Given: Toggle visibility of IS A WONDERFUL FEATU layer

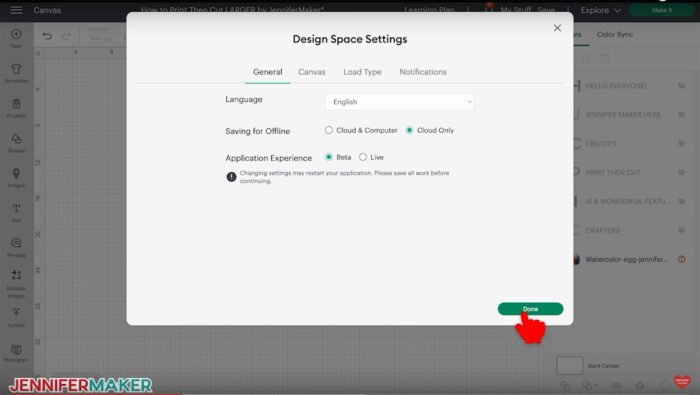Looking at the screenshot, I should [682, 201].
